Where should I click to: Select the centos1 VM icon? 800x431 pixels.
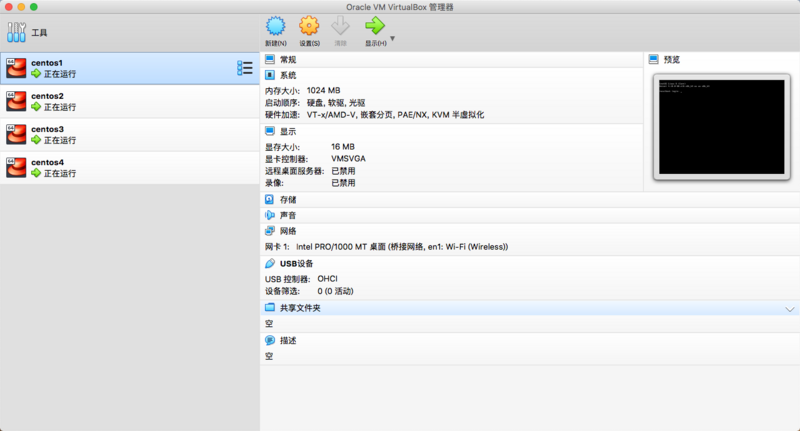click(16, 68)
